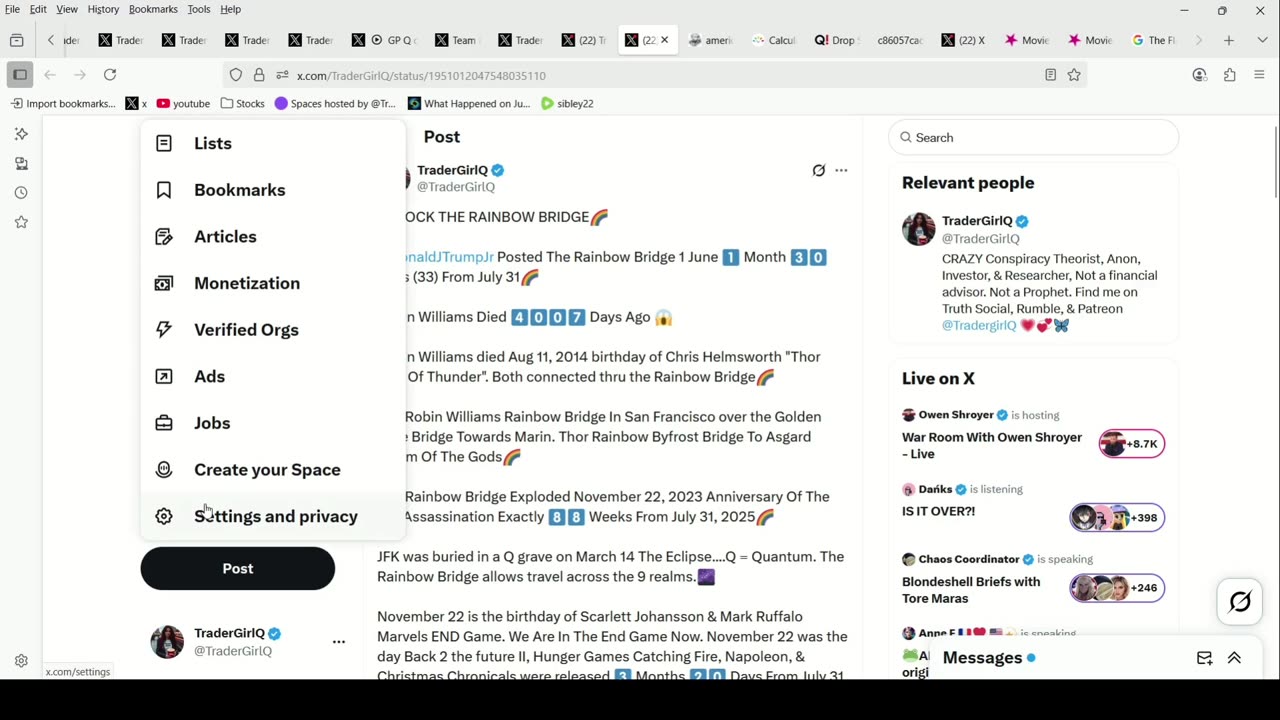This screenshot has width=1280, height=720.
Task: Click the @TradergirlQ link in bio
Action: [979, 325]
